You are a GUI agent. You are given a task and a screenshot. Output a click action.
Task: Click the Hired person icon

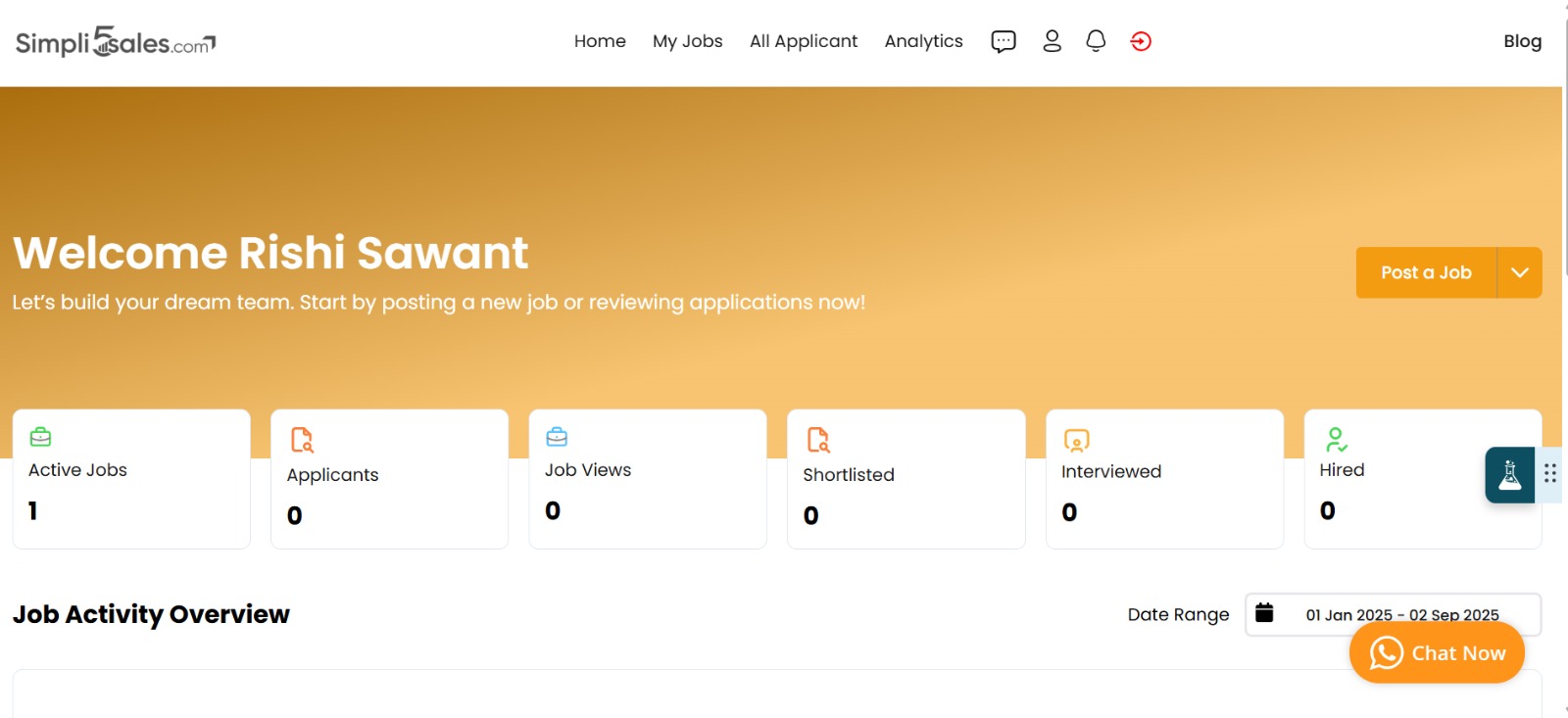[1336, 439]
